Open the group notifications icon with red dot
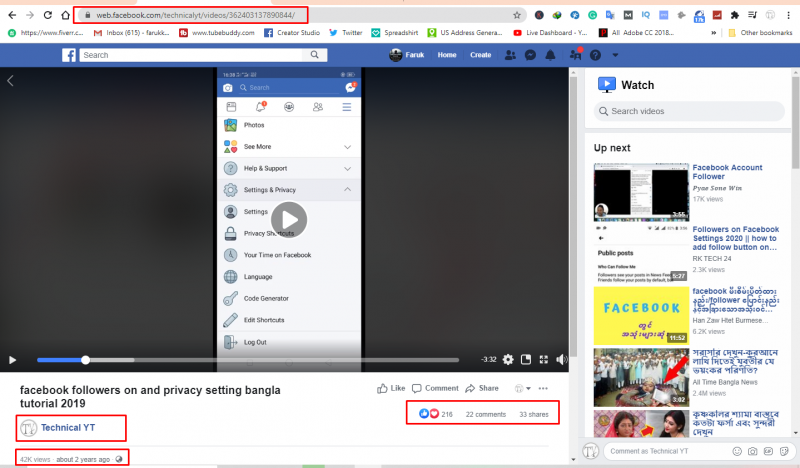This screenshot has height=468, width=800. click(575, 54)
